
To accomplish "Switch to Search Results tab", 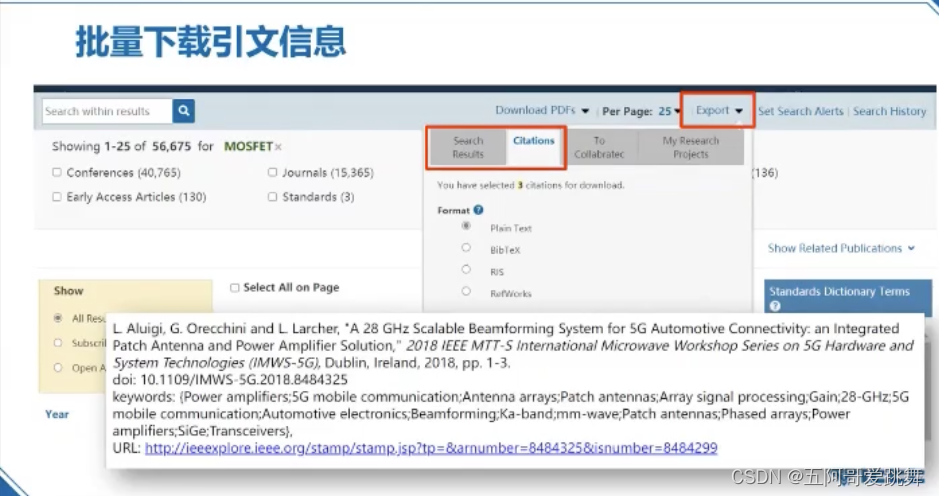I will coord(468,147).
